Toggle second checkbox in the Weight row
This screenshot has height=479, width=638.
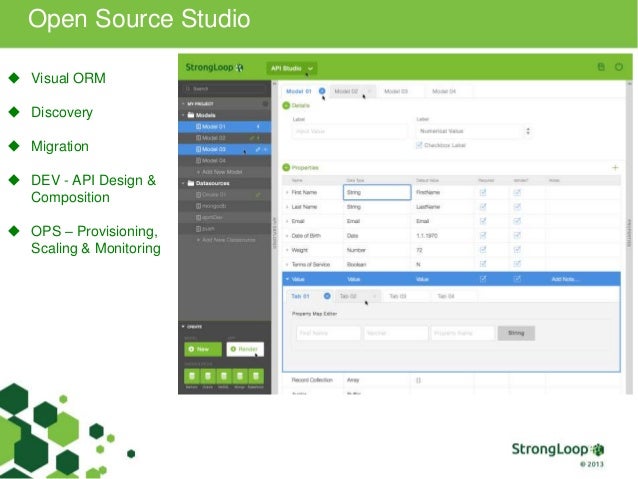(517, 250)
